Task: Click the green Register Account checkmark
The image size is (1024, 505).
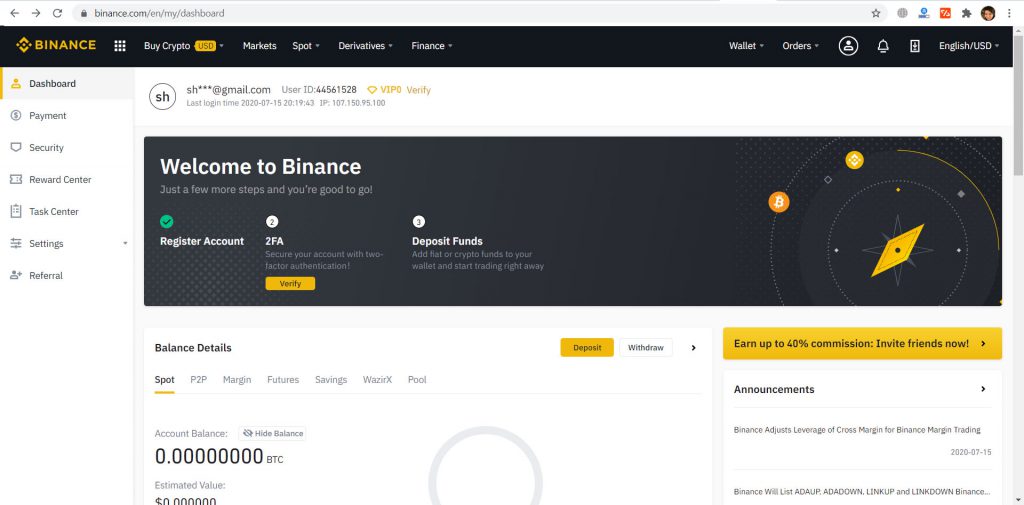Action: click(x=167, y=221)
